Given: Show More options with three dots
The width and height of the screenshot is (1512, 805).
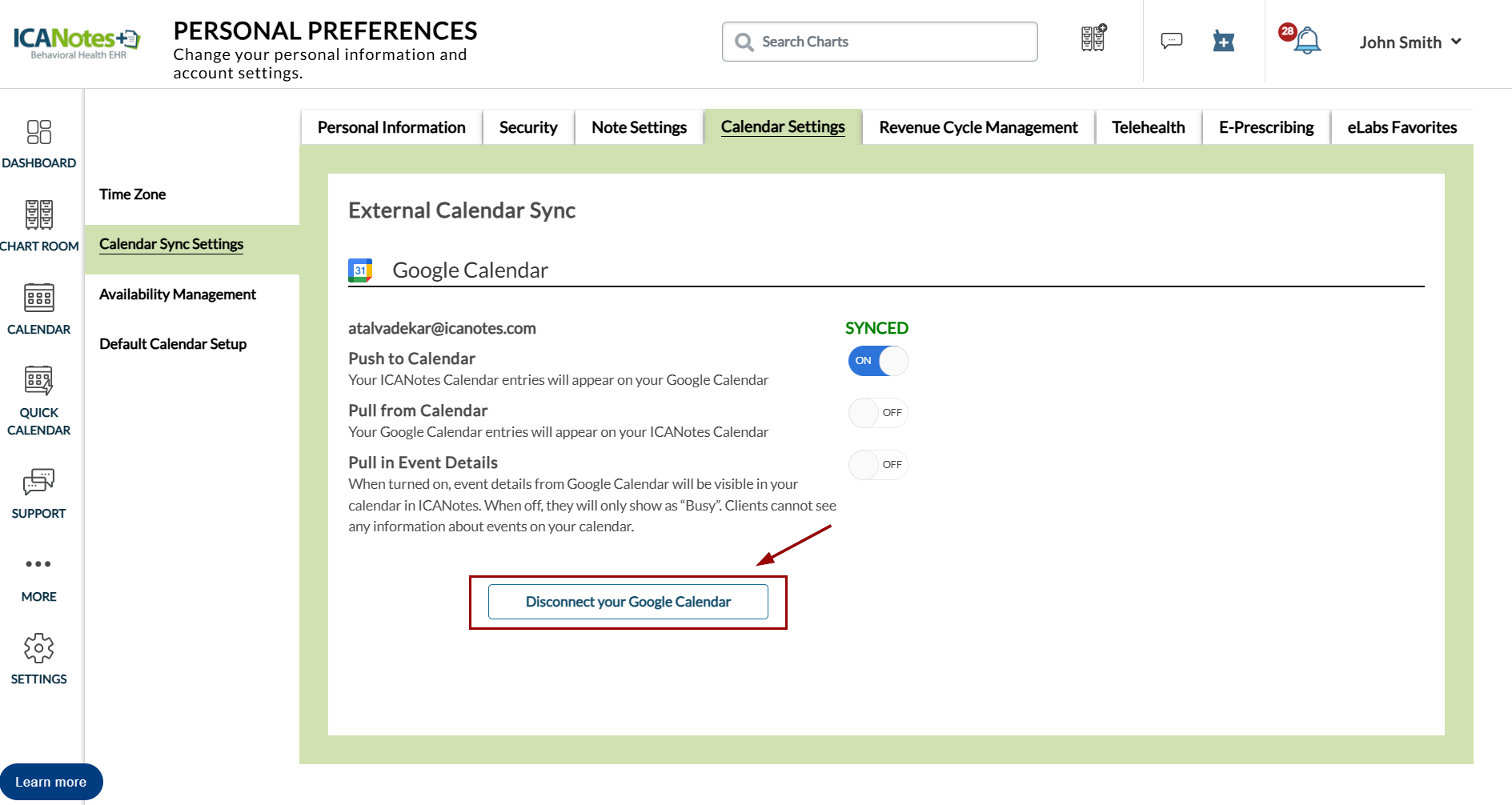Looking at the screenshot, I should point(38,564).
